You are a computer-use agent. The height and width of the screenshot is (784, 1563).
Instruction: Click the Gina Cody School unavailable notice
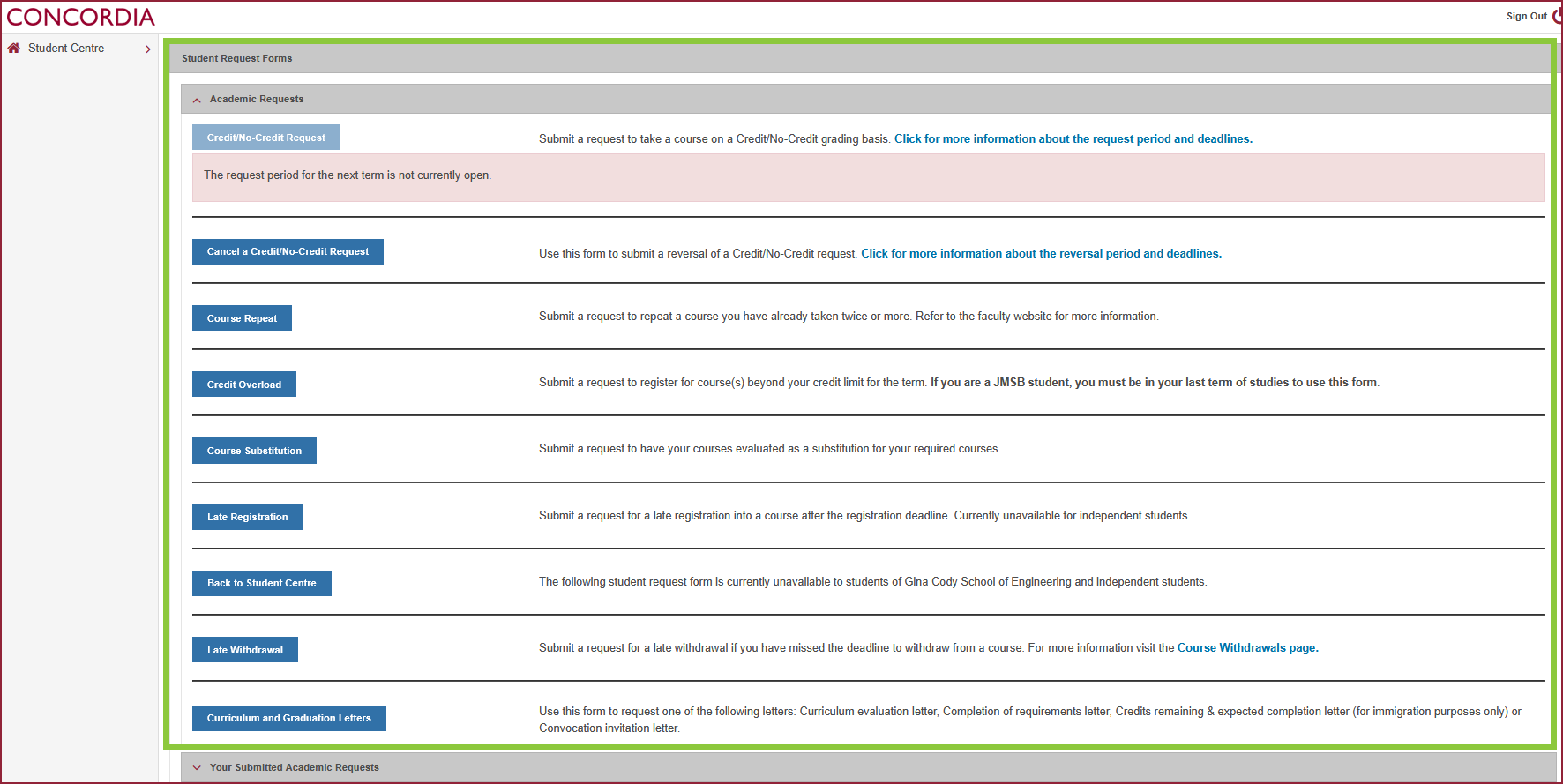click(873, 582)
